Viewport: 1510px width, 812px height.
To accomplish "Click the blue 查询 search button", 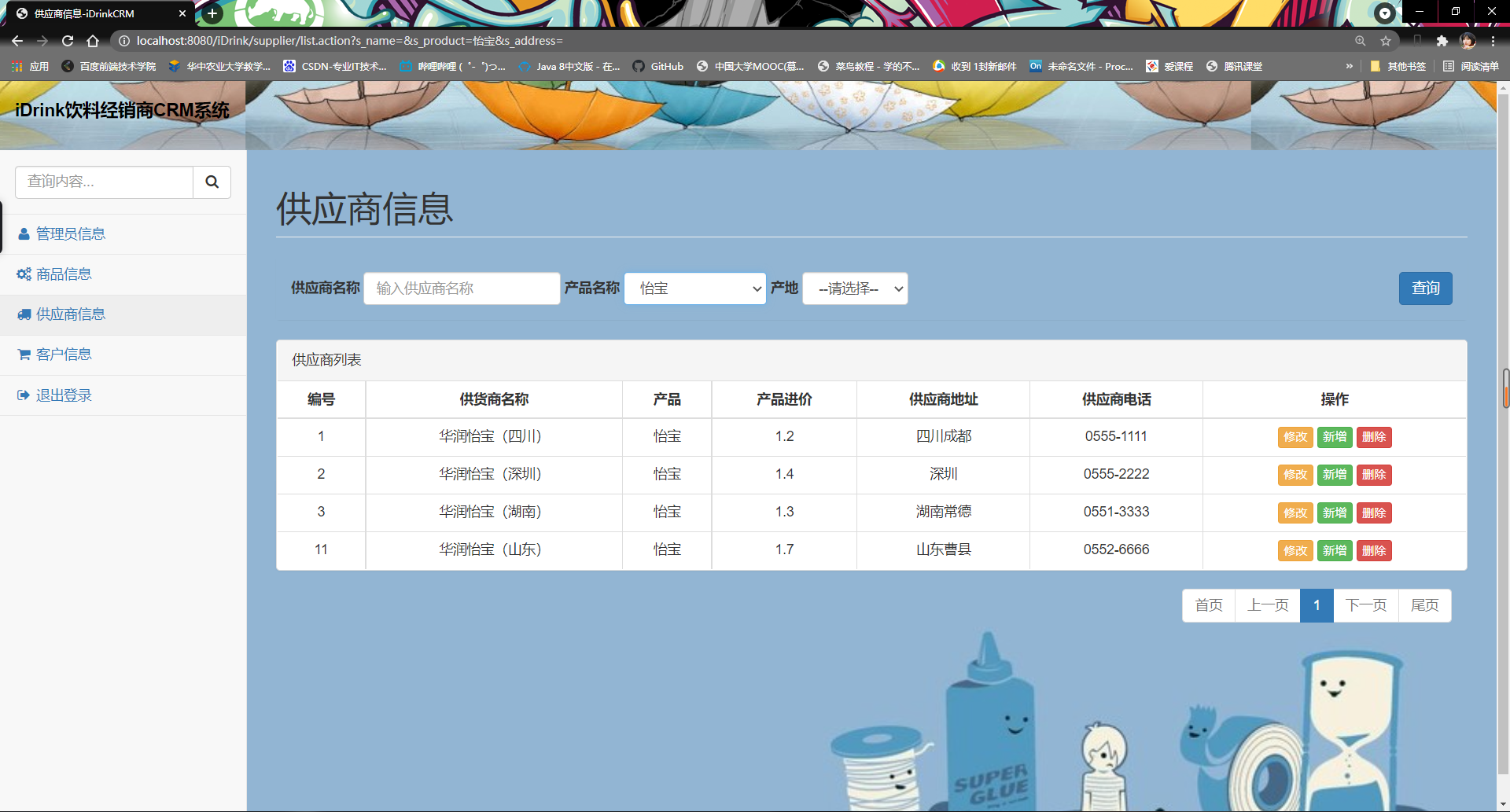I will tap(1425, 288).
